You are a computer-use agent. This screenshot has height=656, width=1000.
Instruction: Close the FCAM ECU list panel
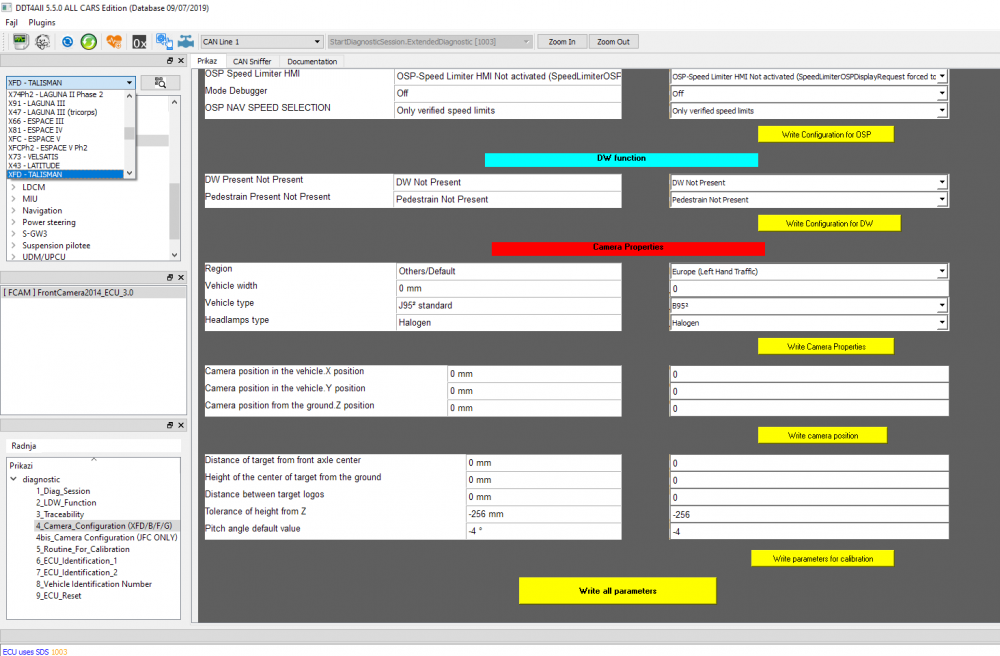[181, 277]
